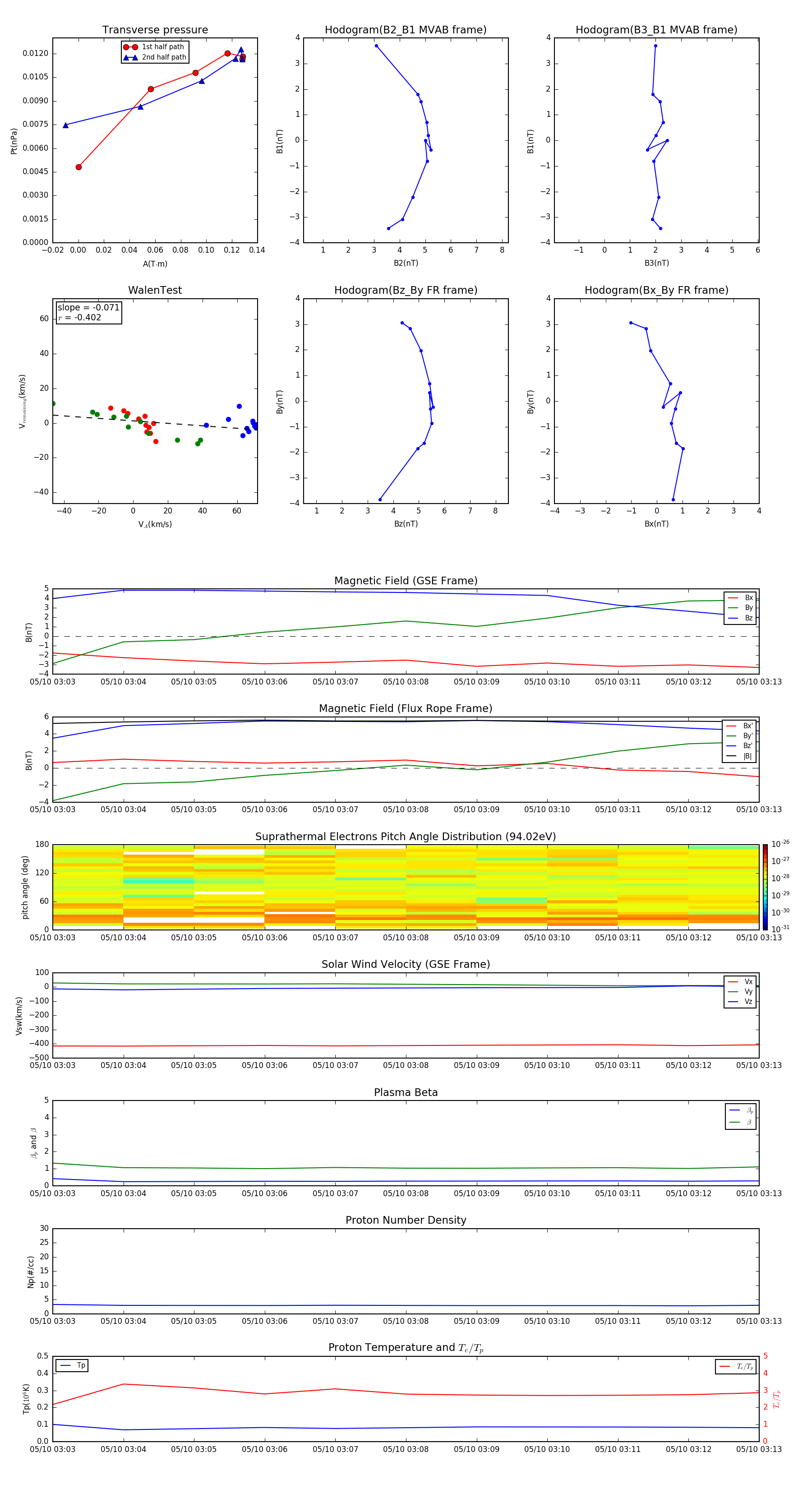The width and height of the screenshot is (812, 1489).
Task: Click the top point of B2_B1 hodogram curve
Action: click(x=376, y=46)
